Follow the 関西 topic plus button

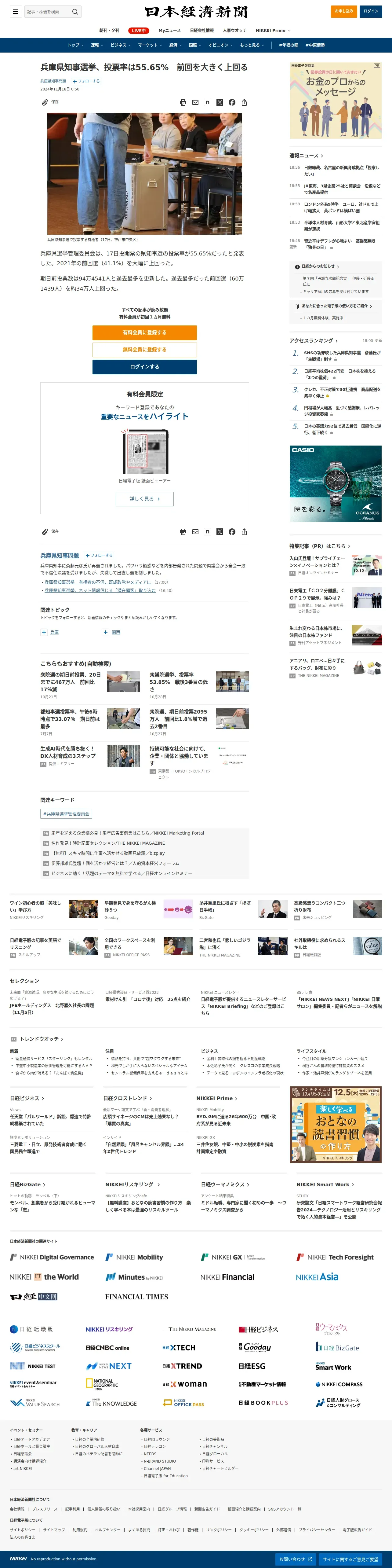tap(105, 633)
